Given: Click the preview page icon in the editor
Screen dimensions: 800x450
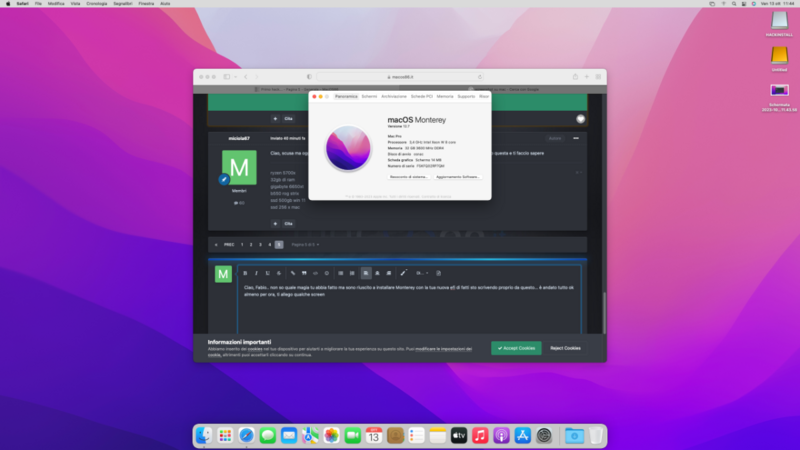Looking at the screenshot, I should click(438, 273).
